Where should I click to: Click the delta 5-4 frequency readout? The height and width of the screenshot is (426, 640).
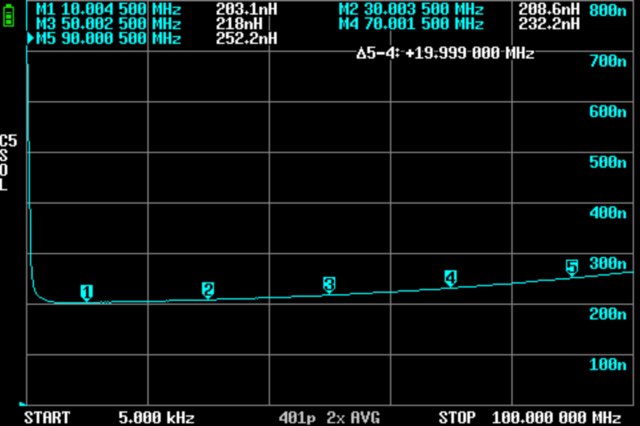445,53
